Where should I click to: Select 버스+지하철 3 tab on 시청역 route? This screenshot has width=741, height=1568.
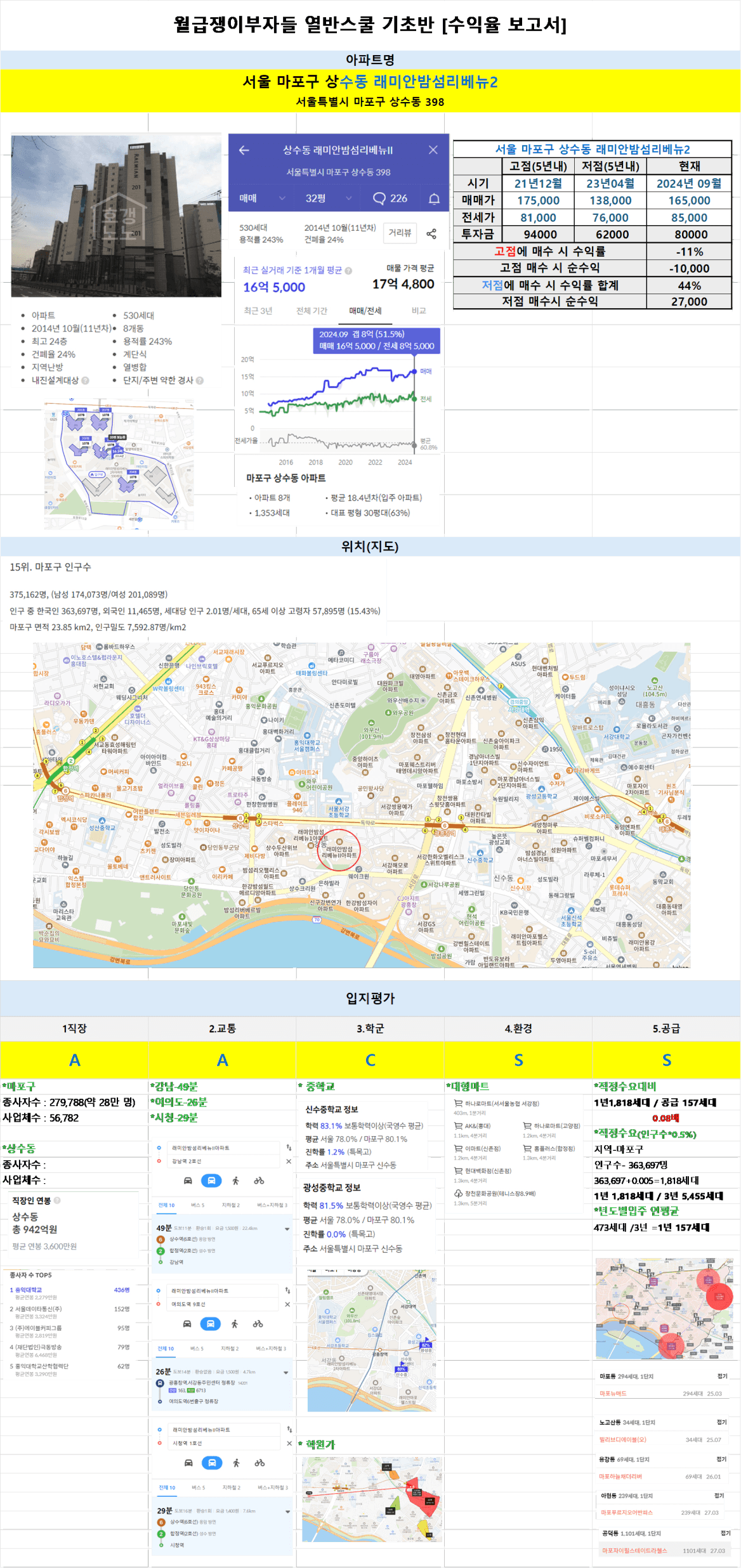click(x=273, y=1487)
